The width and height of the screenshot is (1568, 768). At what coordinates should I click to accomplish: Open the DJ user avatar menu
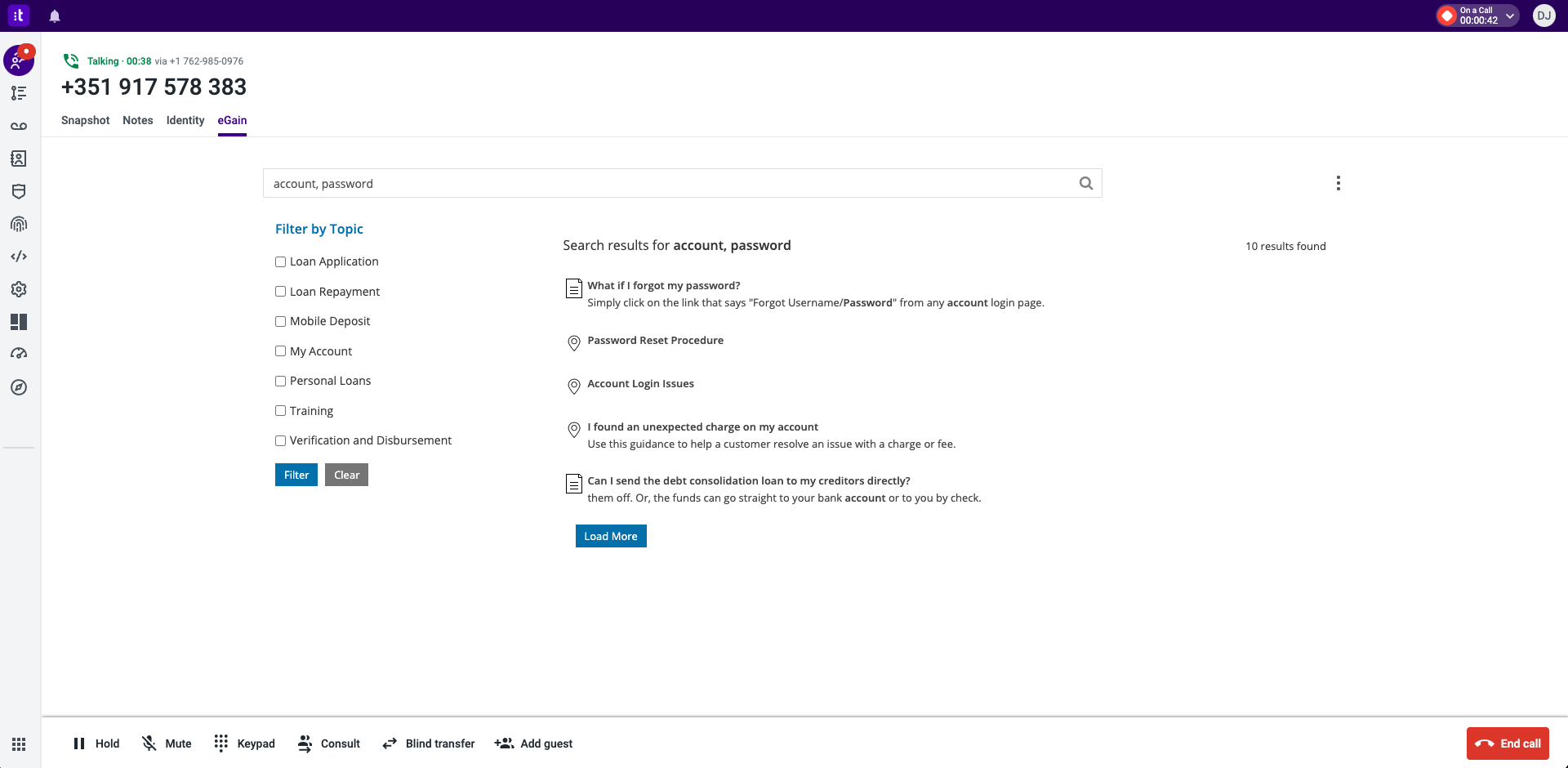[x=1543, y=16]
